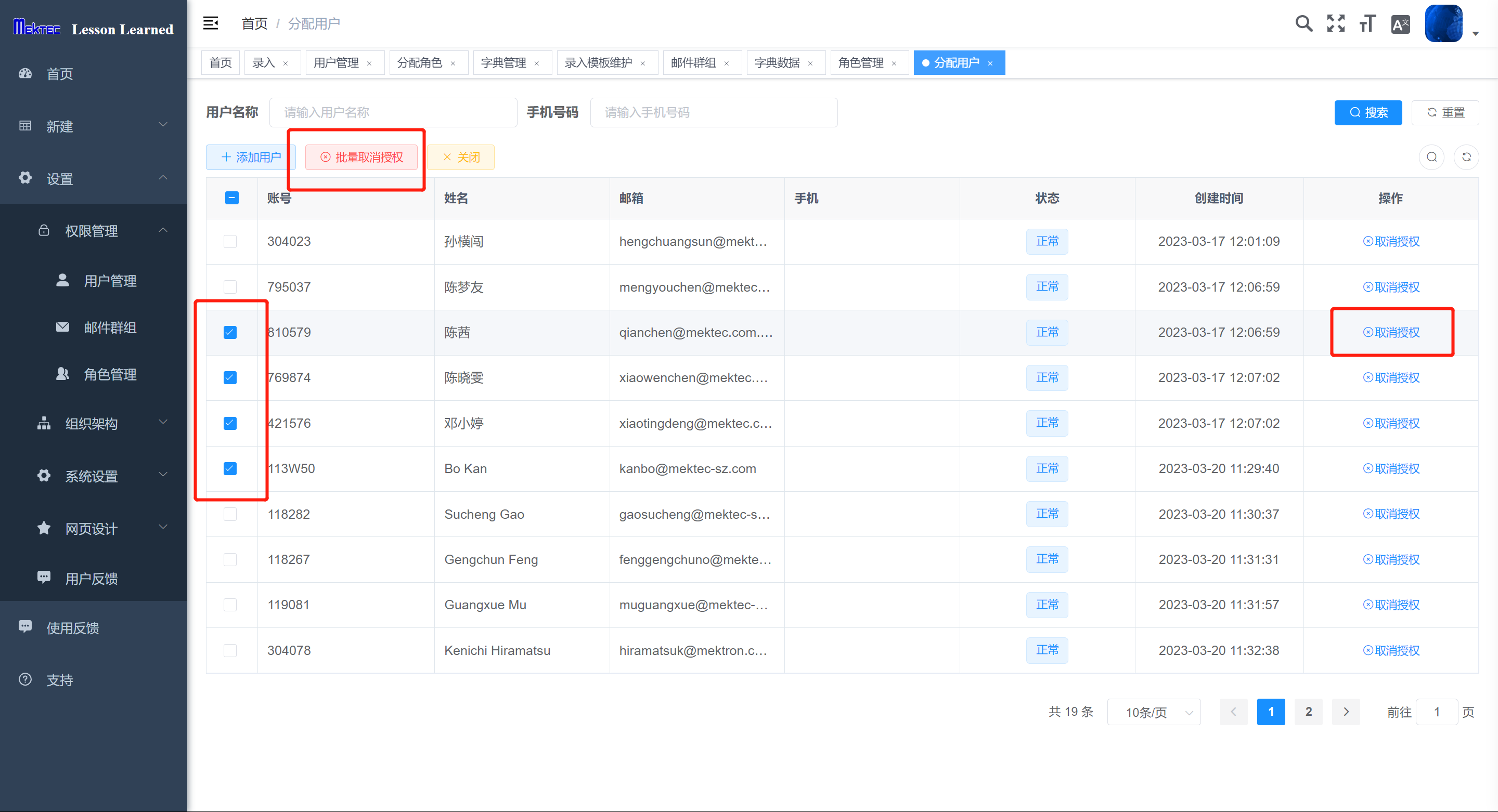Close the 录入 tab
The height and width of the screenshot is (812, 1498).
286,63
